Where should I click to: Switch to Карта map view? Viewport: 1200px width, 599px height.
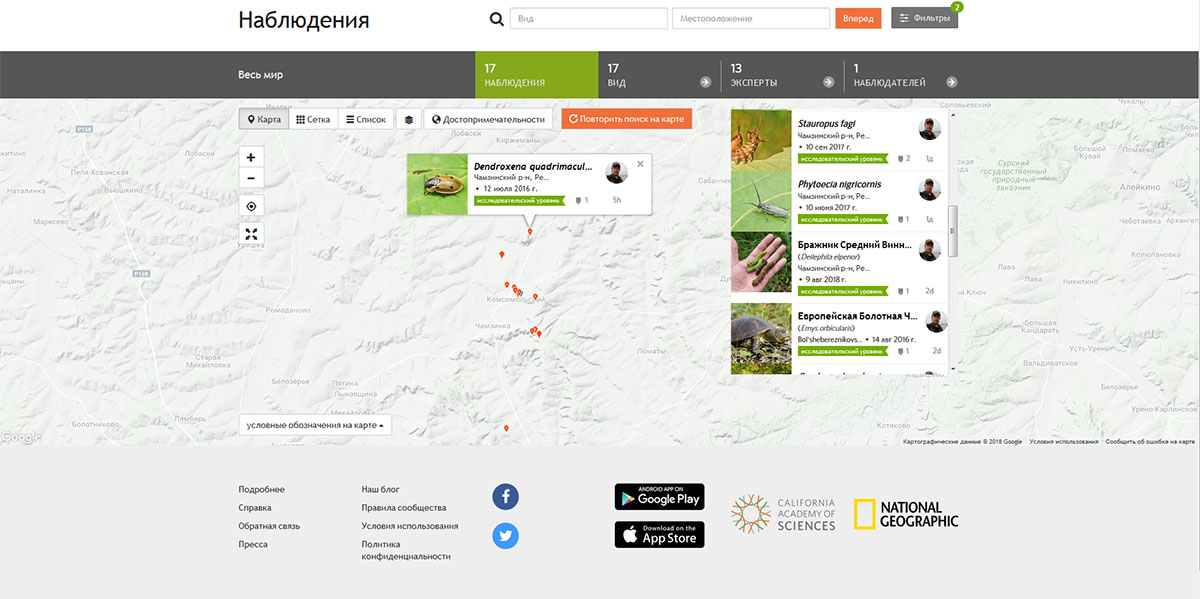264,119
